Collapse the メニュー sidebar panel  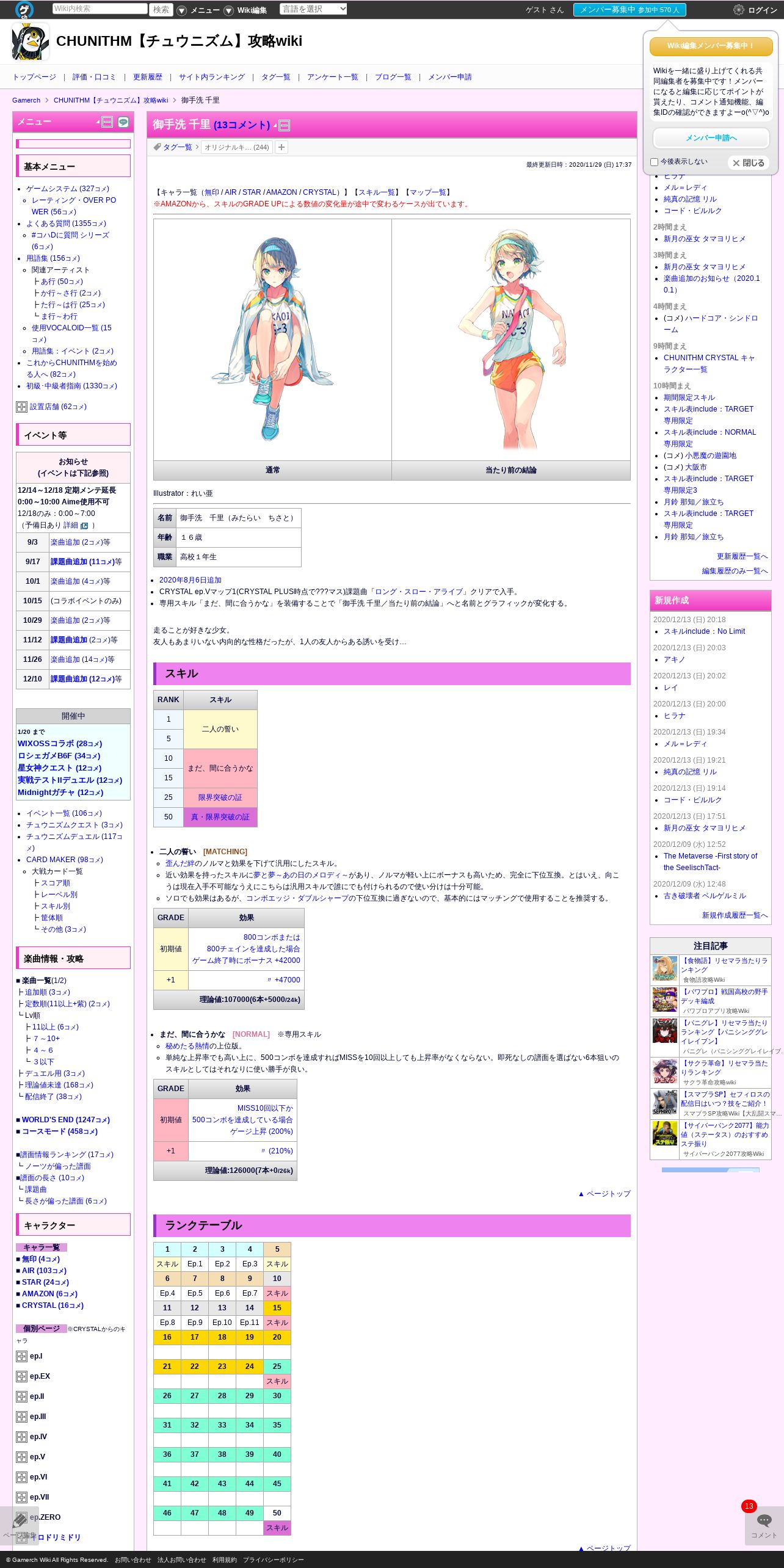pyautogui.click(x=107, y=122)
